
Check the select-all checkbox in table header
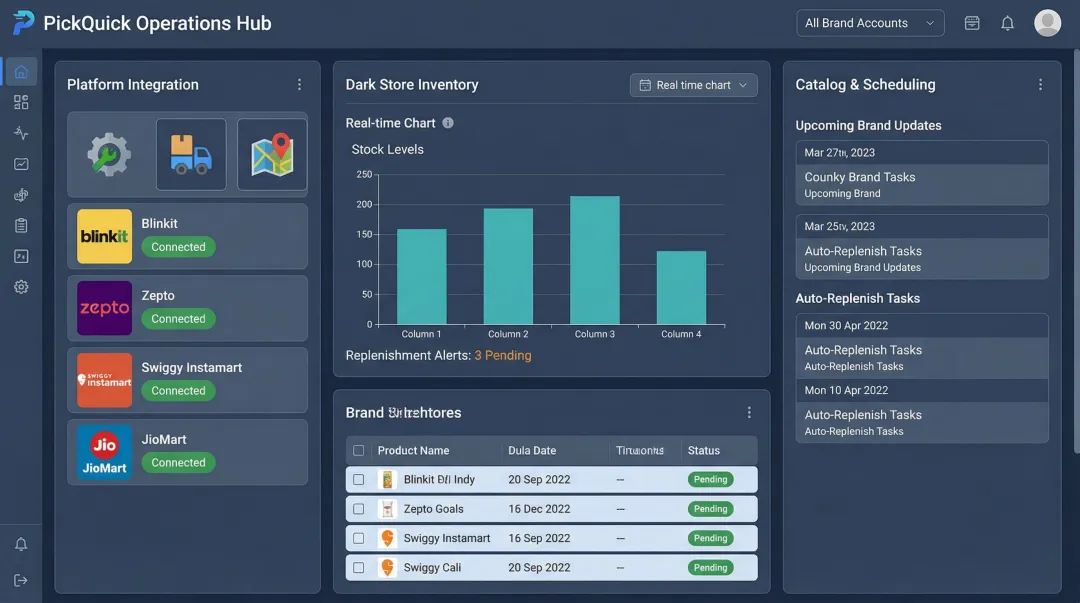point(359,450)
